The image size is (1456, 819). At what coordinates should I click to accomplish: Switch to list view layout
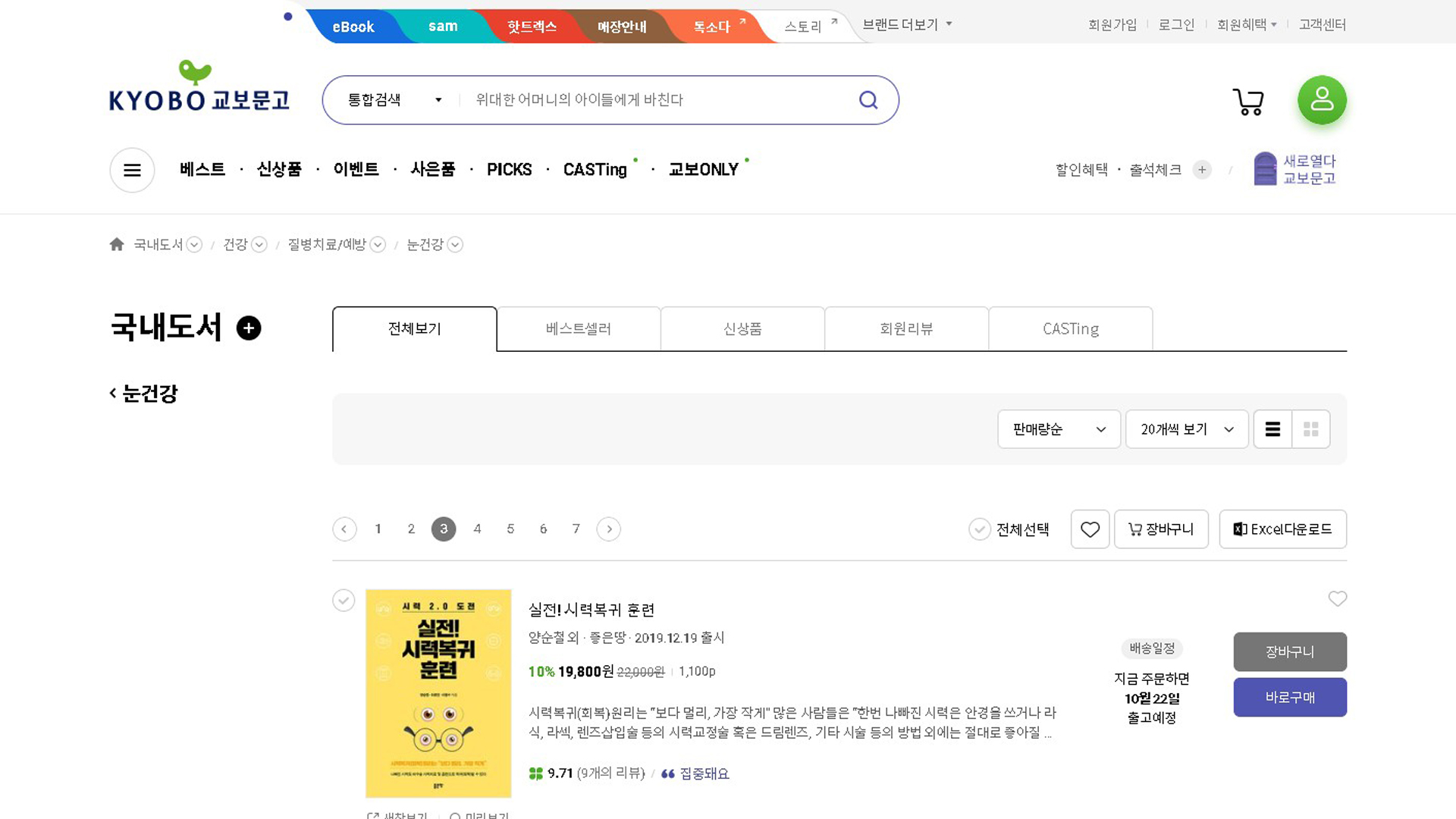tap(1272, 429)
